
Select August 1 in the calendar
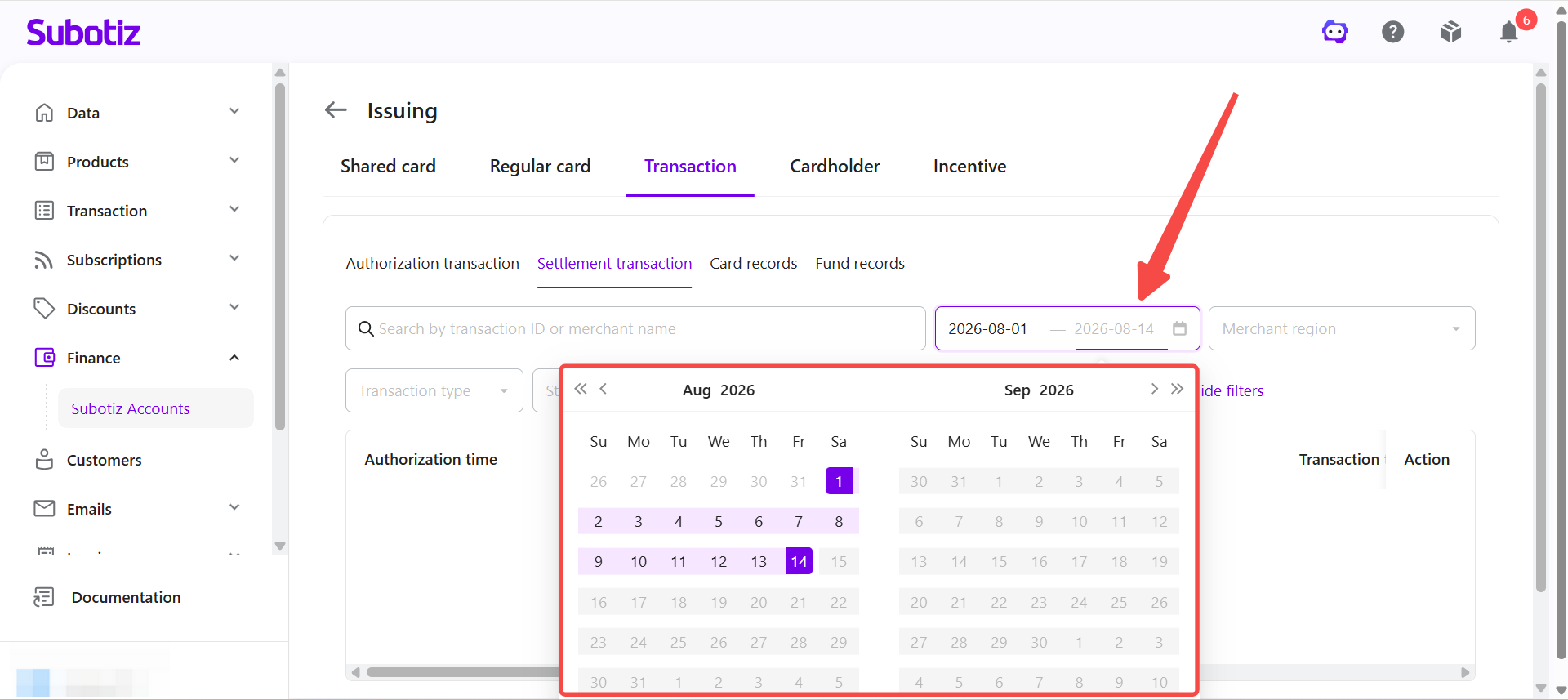pyautogui.click(x=839, y=481)
